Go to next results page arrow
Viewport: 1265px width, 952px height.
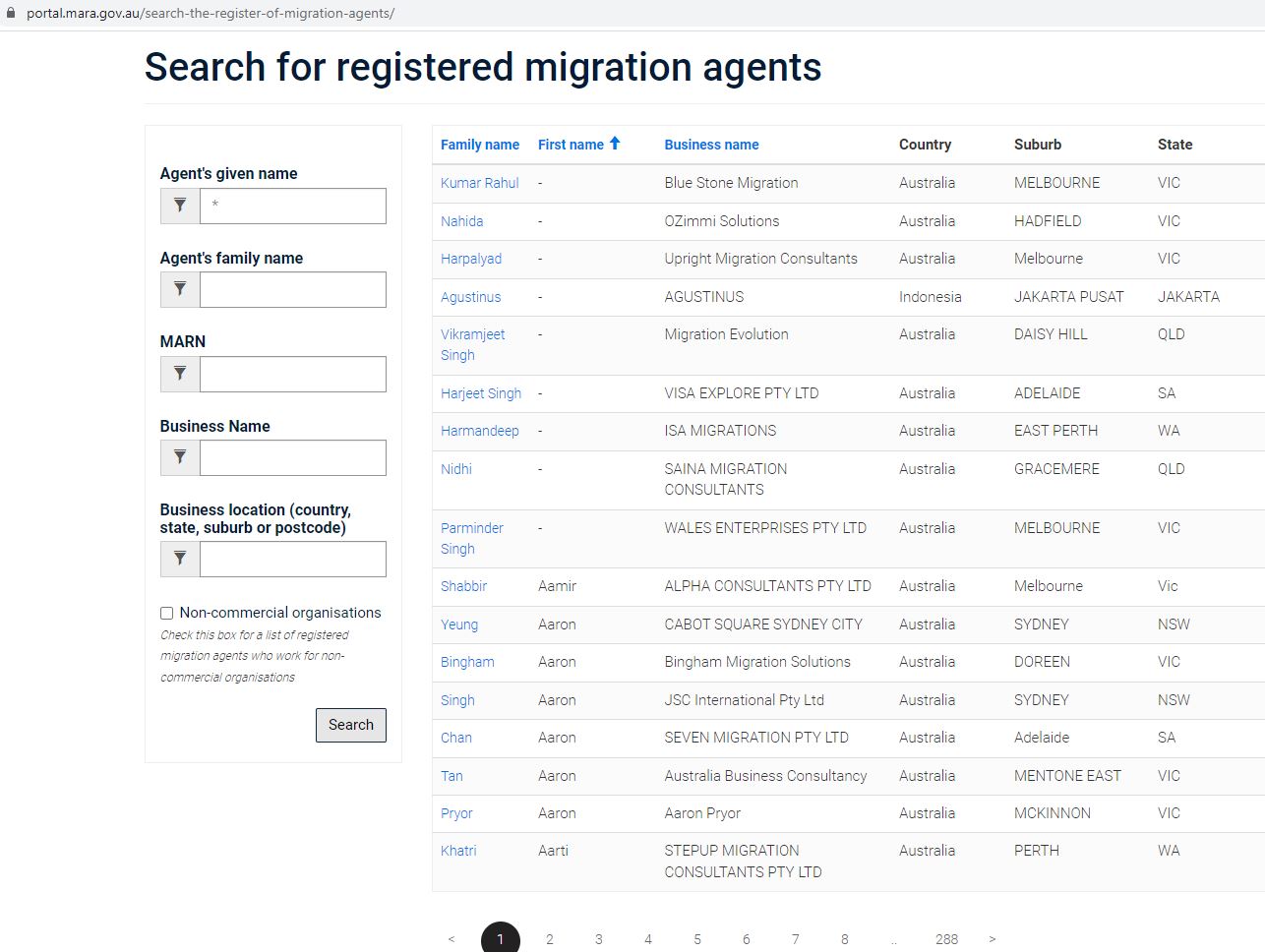click(992, 939)
